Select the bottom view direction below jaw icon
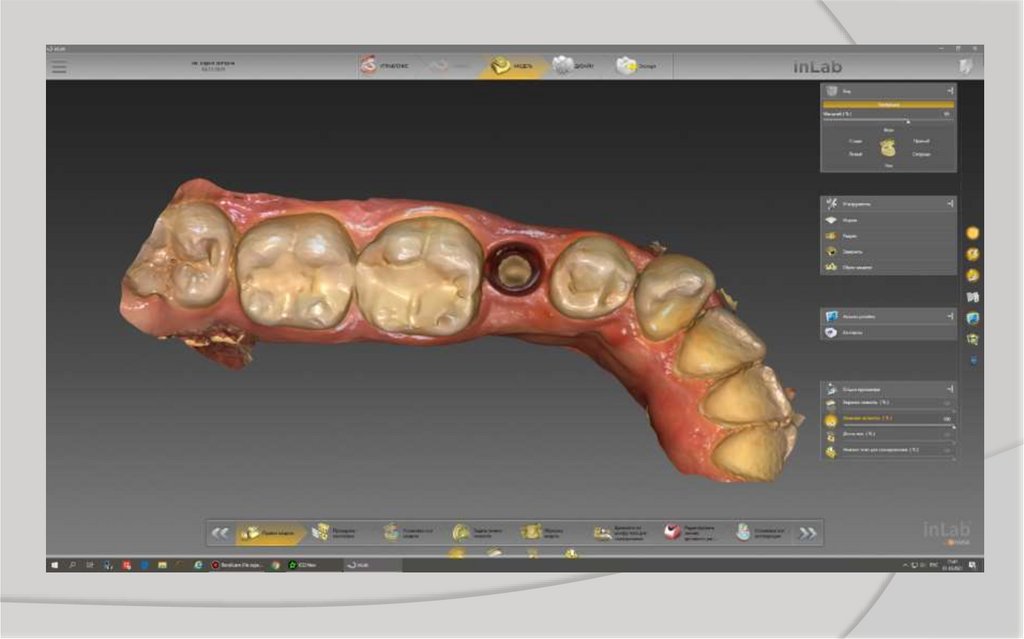Image resolution: width=1024 pixels, height=639 pixels. coord(888,166)
